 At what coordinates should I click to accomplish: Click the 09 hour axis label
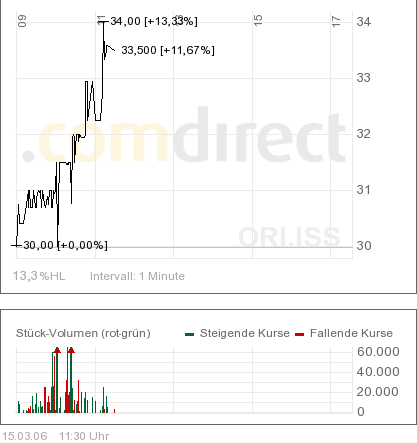[x=22, y=21]
